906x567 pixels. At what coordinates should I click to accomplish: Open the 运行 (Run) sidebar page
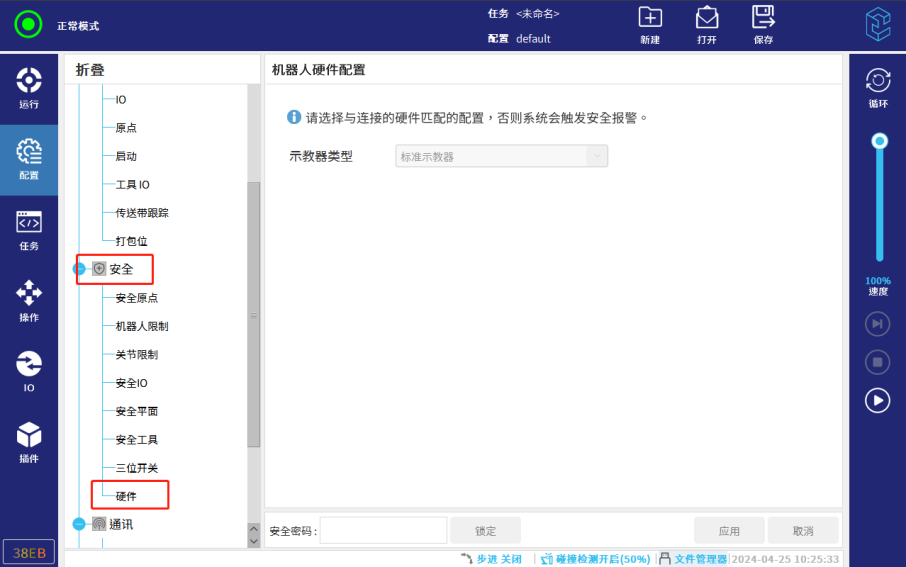[29, 88]
